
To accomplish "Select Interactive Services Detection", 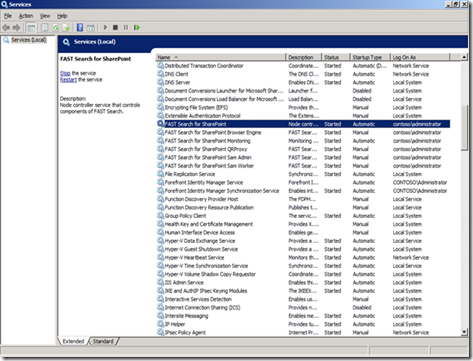I will click(303, 299).
